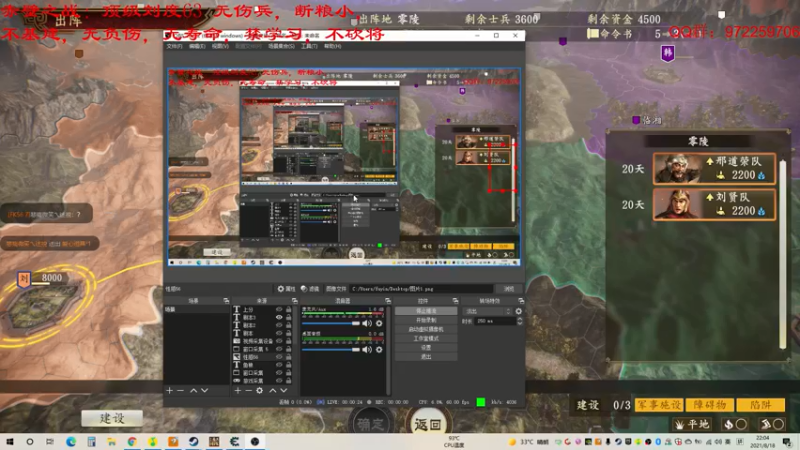
Task: Add a new source with plus icon
Action: click(x=237, y=390)
